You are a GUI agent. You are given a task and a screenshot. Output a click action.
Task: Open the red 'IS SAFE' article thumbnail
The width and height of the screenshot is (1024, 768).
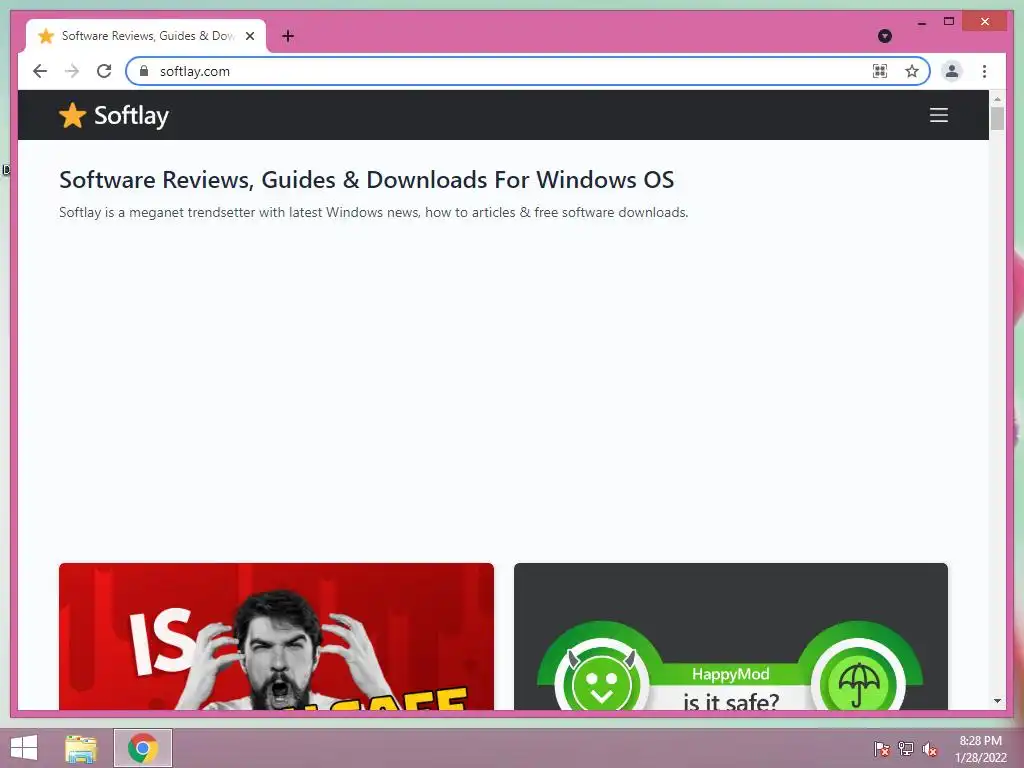(x=276, y=637)
